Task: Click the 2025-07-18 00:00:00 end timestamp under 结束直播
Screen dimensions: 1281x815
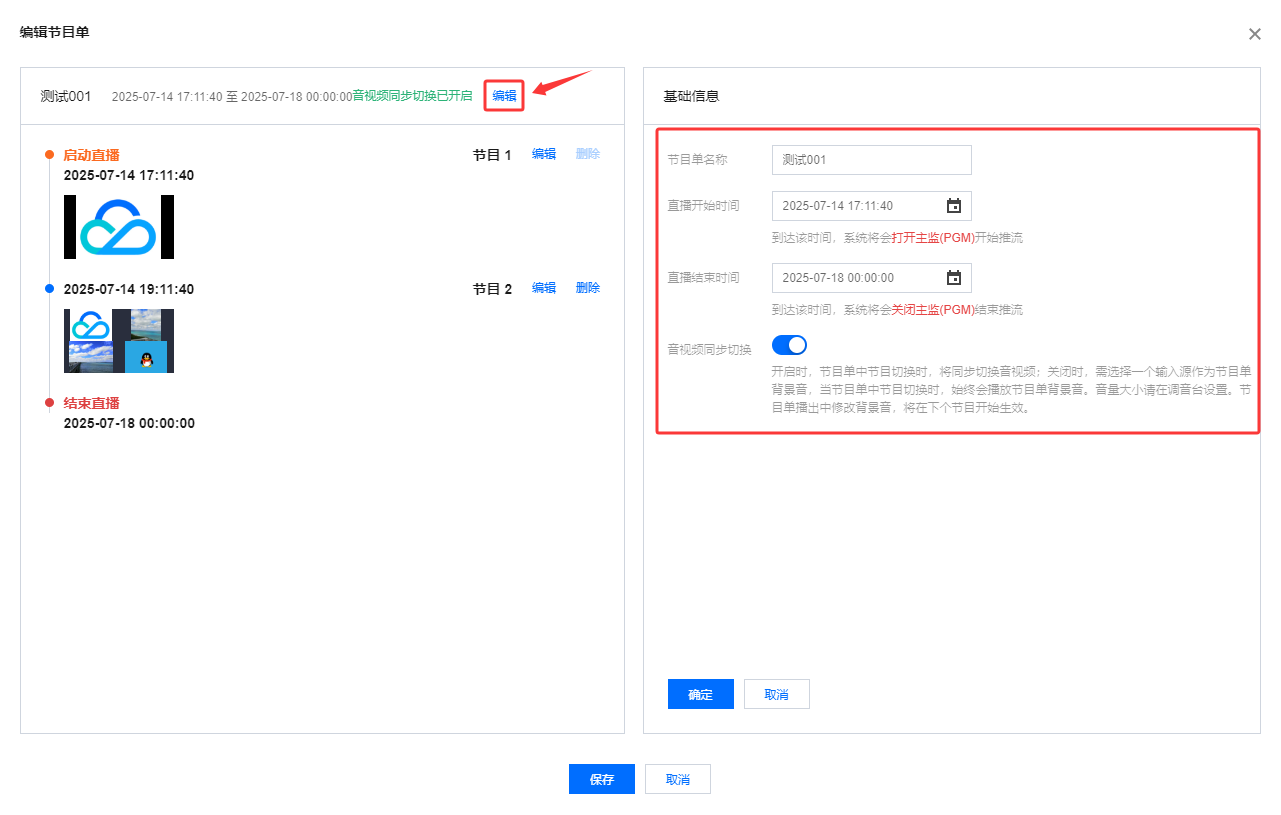Action: pos(129,423)
